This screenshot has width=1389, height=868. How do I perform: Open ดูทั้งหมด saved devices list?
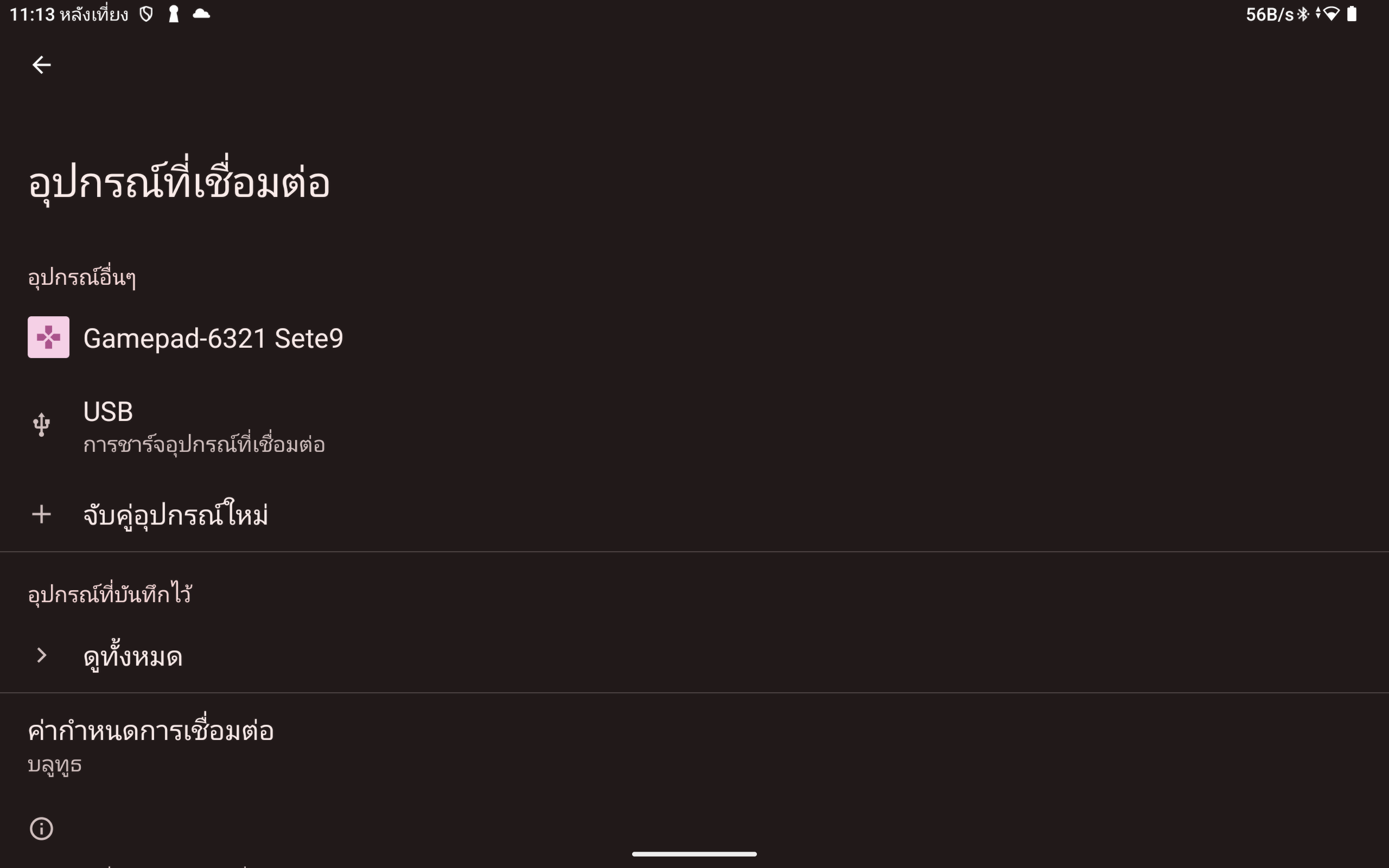click(132, 656)
